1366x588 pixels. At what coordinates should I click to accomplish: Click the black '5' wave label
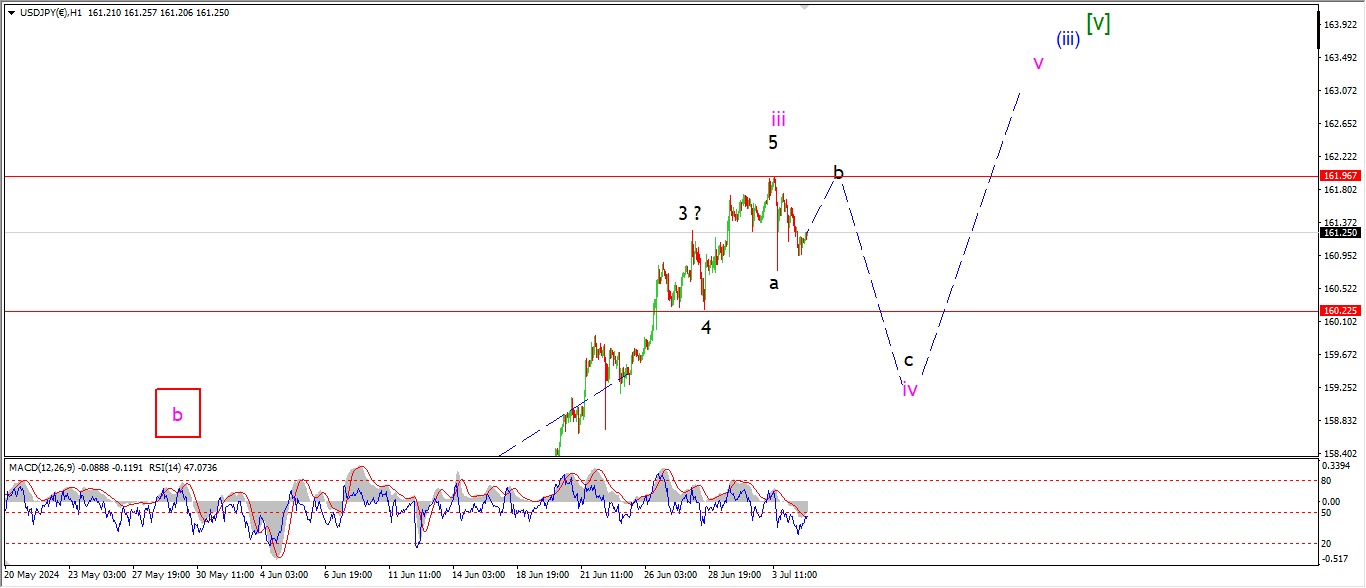click(773, 143)
